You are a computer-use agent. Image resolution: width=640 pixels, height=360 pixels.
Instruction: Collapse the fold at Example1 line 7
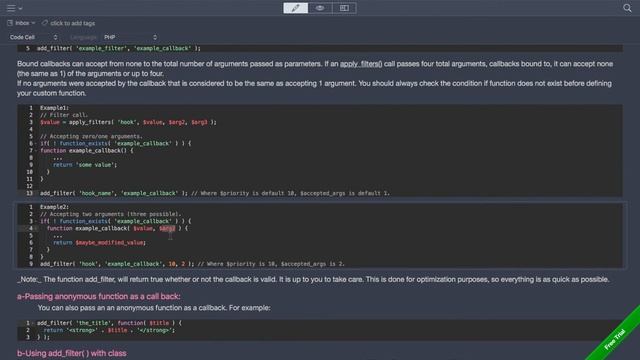[35, 151]
